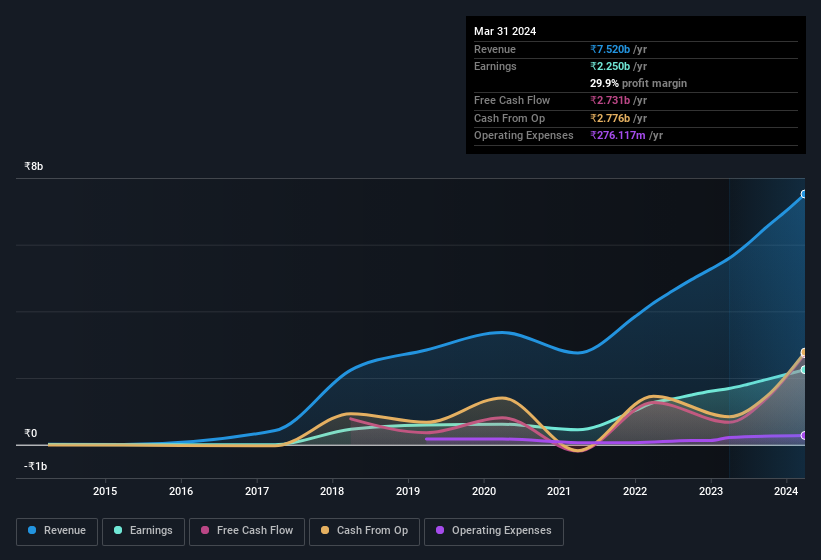This screenshot has width=821, height=560.
Task: Click the ₹0 y-axis label
Action: (x=30, y=433)
